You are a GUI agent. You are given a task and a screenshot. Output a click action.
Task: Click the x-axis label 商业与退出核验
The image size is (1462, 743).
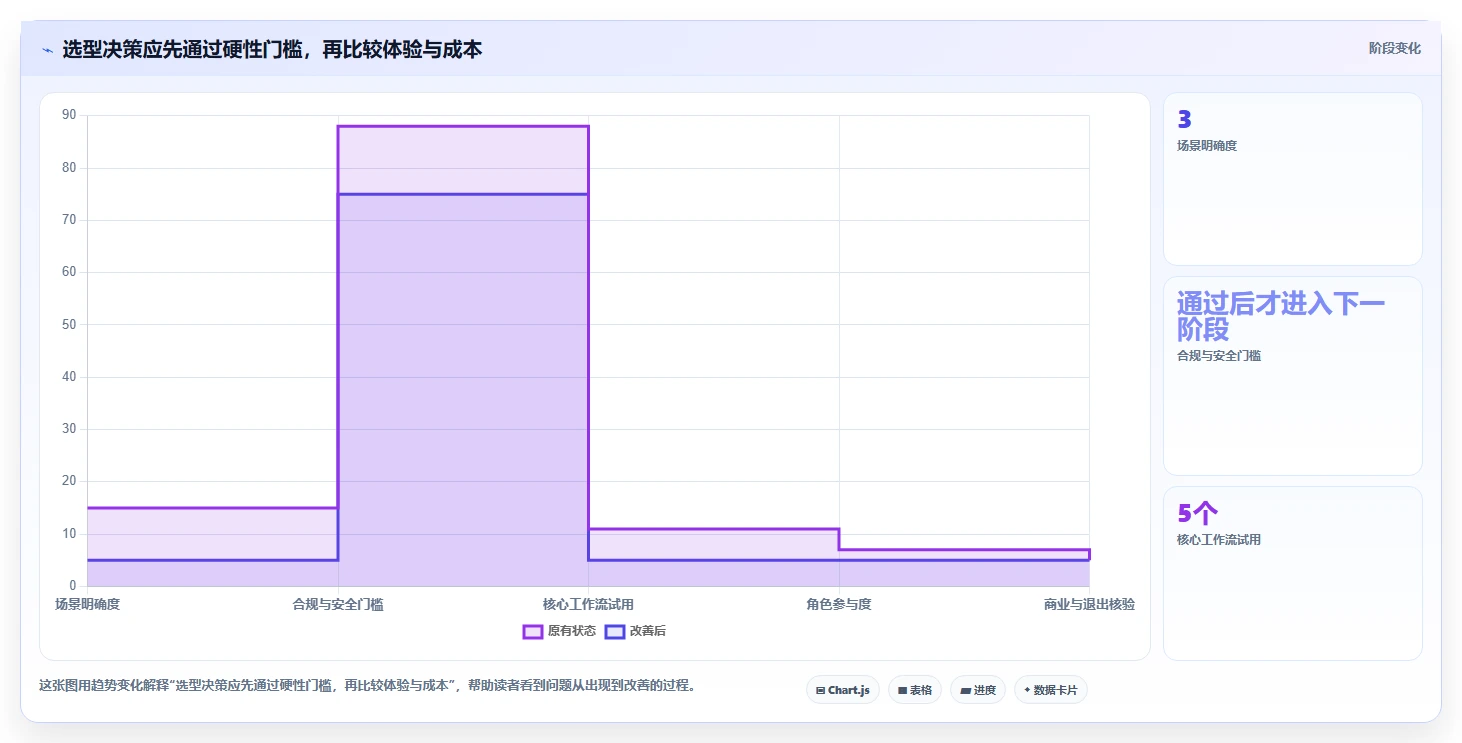(1089, 604)
